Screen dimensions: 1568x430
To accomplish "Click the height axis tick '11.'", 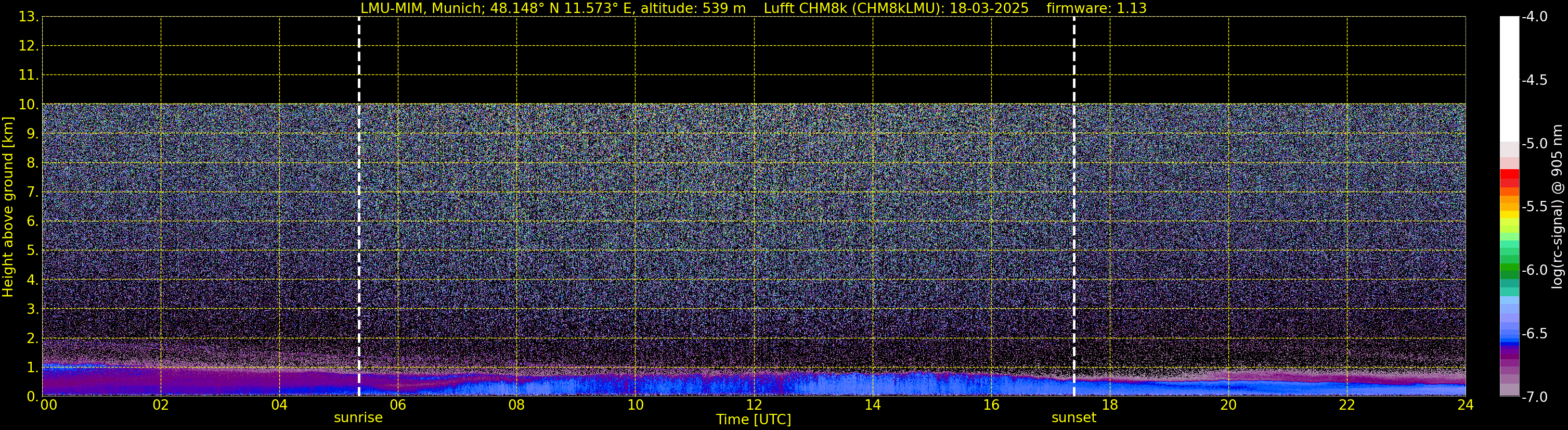I will point(29,75).
